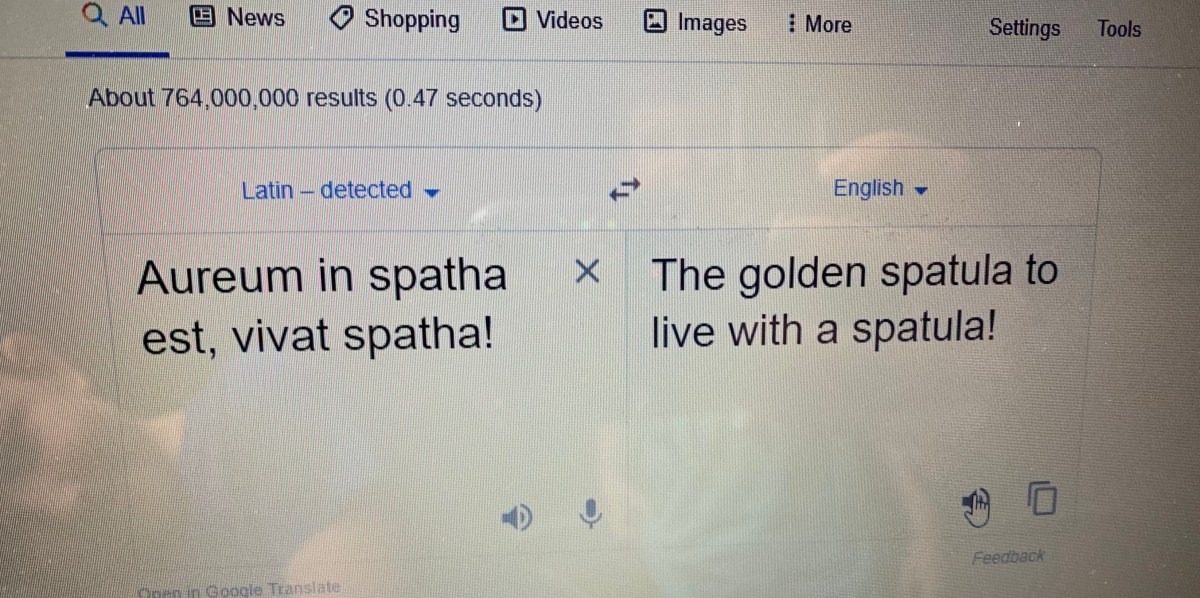
Task: Listen to the Latin source text
Action: [x=517, y=516]
